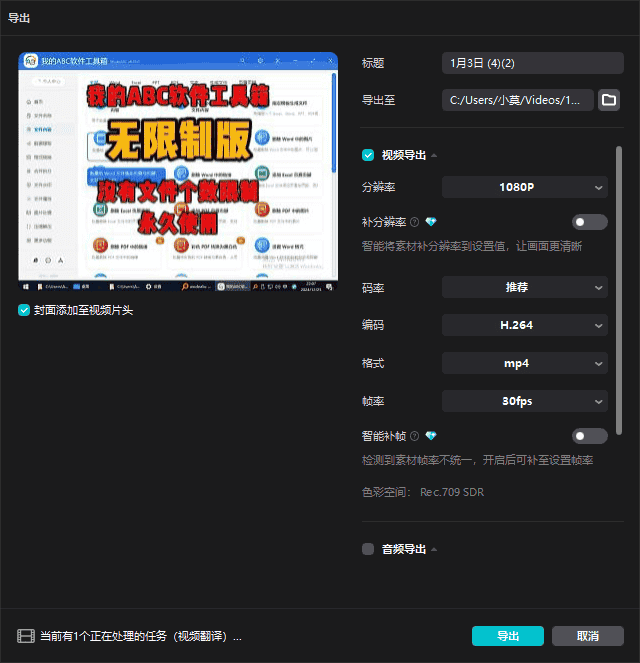Click the diamond VIP icon next to 补分辨率
This screenshot has width=640, height=663.
431,222
